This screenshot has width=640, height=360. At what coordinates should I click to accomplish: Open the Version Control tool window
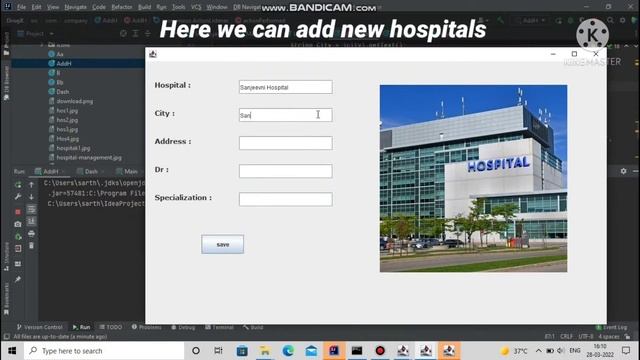pyautogui.click(x=40, y=327)
